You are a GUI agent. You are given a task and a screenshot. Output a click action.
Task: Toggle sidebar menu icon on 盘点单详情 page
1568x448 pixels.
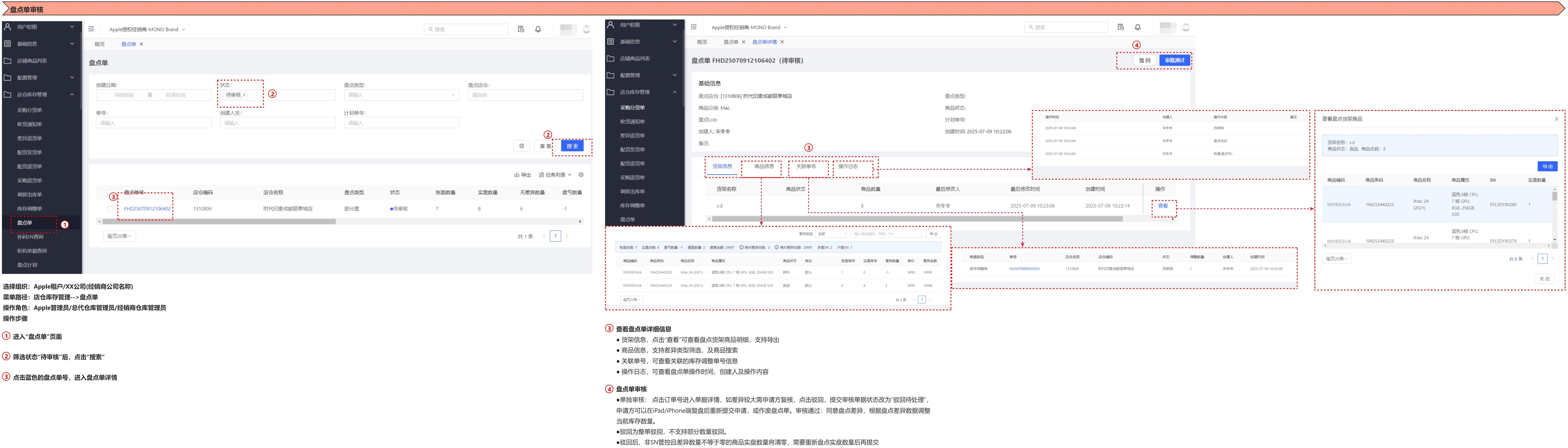point(693,27)
